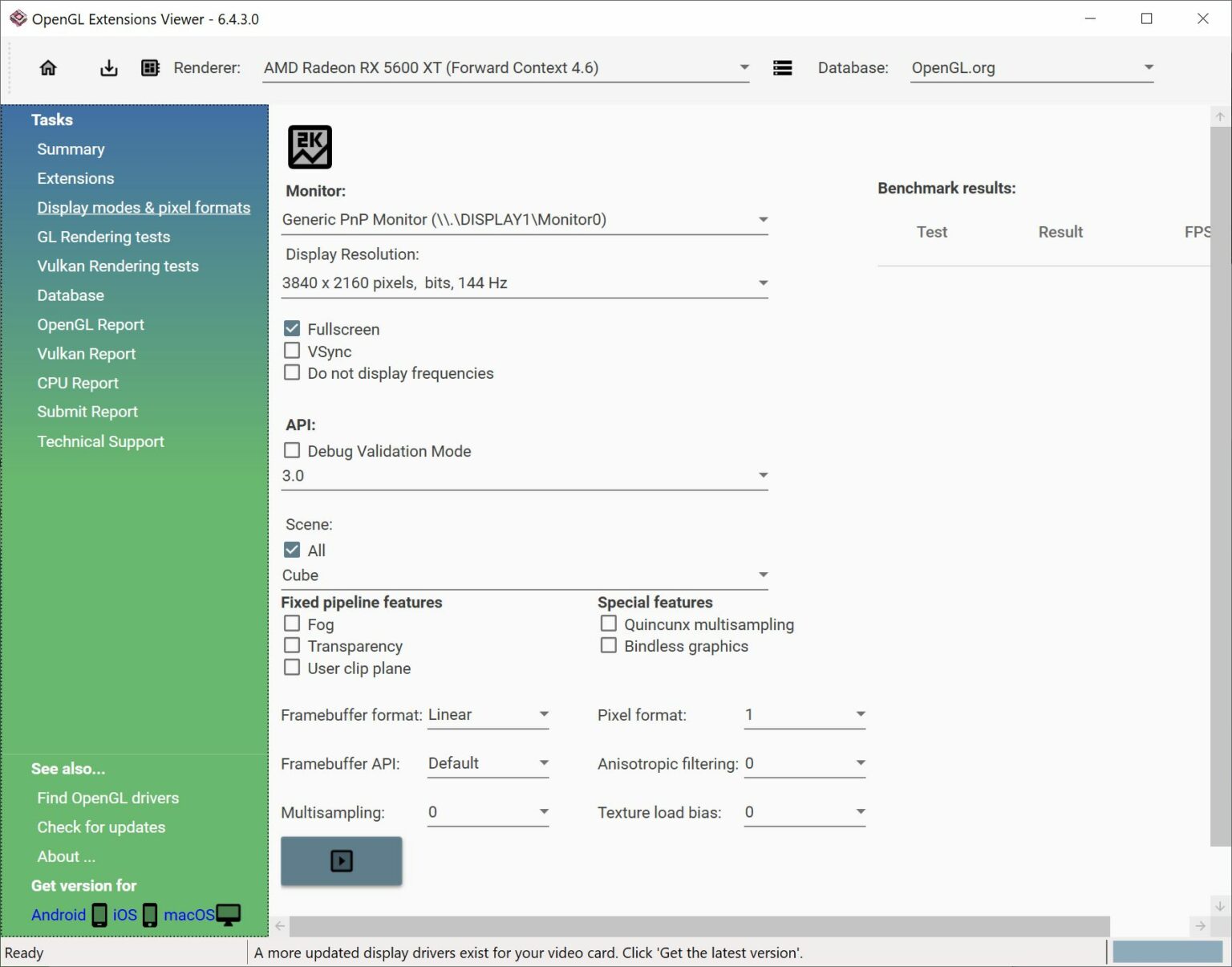
Task: Click the scroll down arrow
Action: pos(1220,906)
